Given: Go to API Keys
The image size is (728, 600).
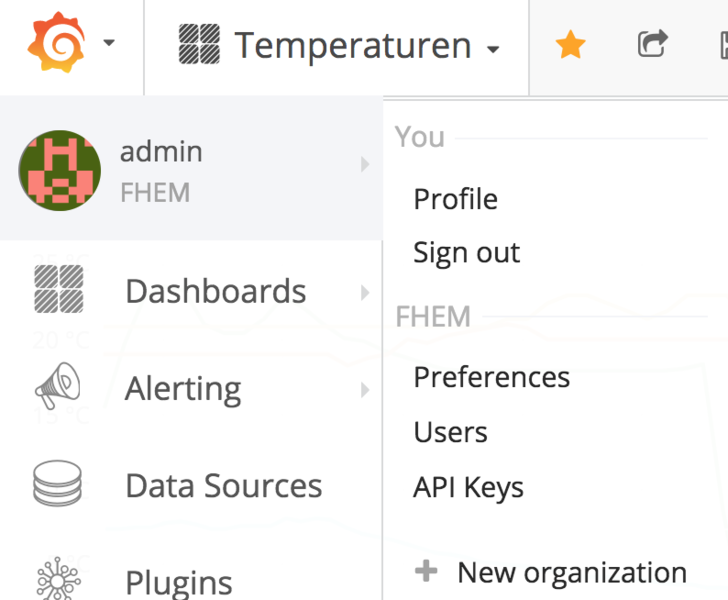Looking at the screenshot, I should point(468,488).
